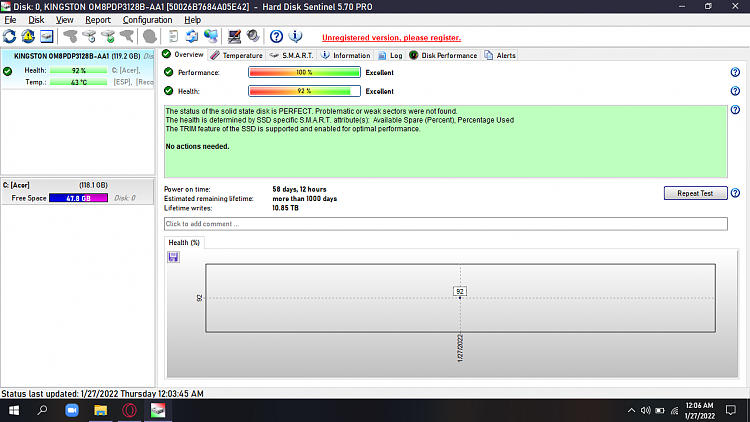The image size is (750, 422).
Task: Open the Configuration menu
Action: point(147,20)
